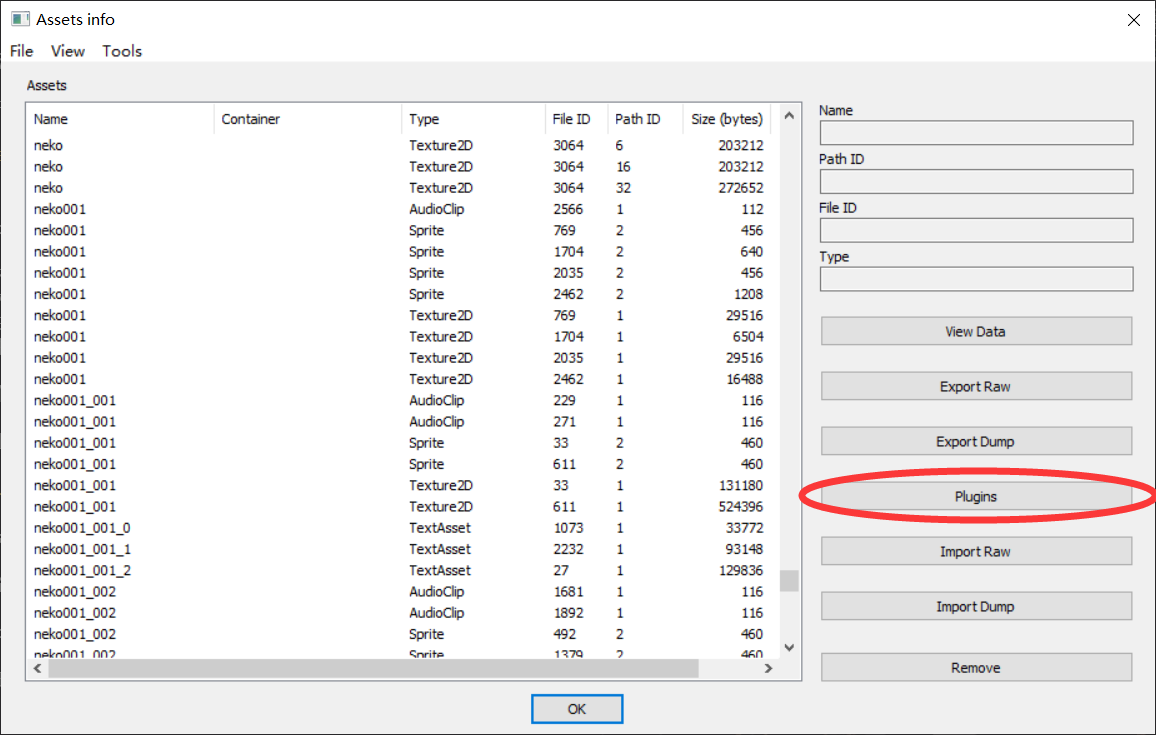The image size is (1156, 735).
Task: Click the Assets info window icon
Action: 20,19
